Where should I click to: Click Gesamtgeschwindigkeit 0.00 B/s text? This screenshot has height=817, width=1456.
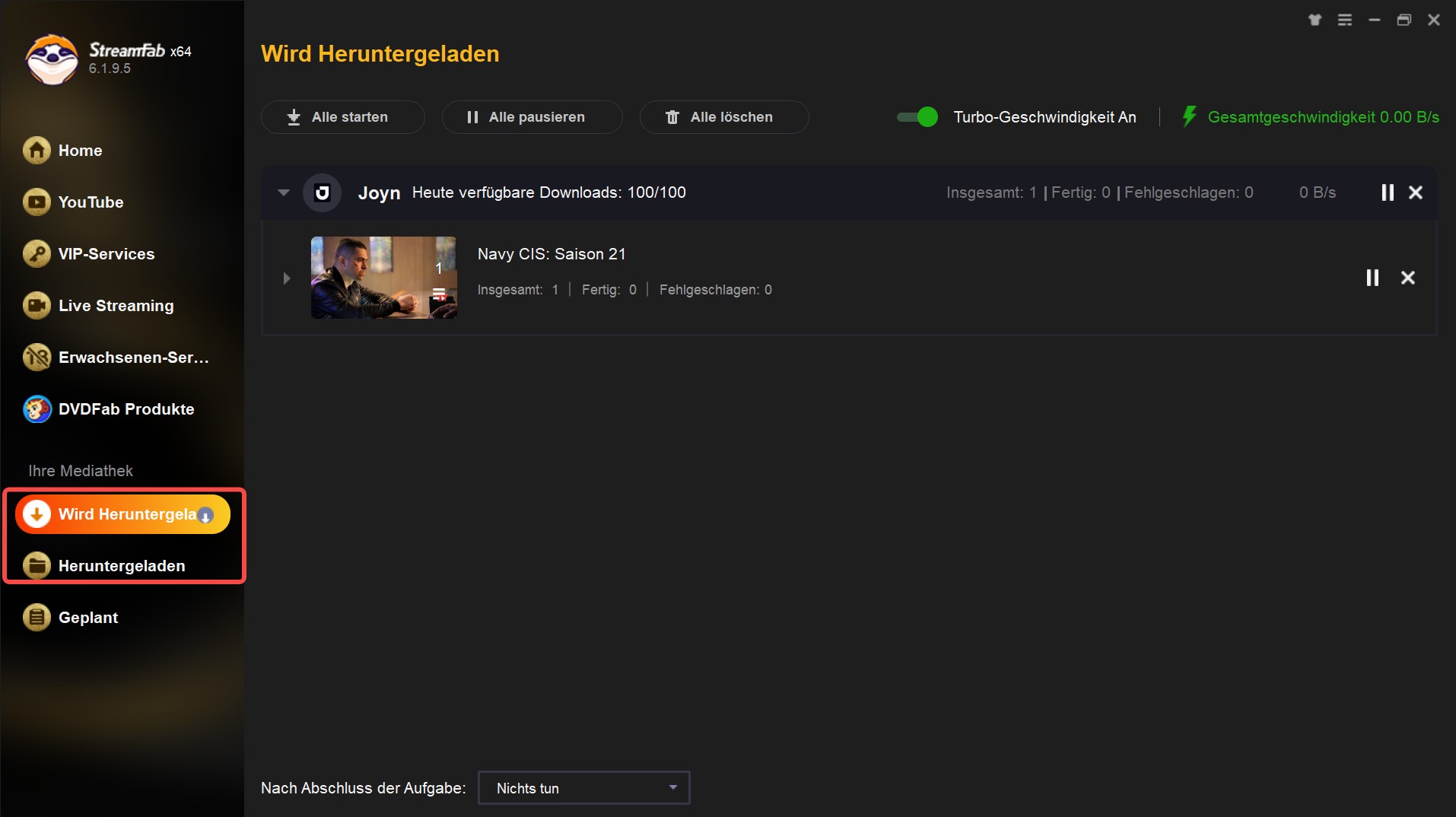coord(1323,117)
